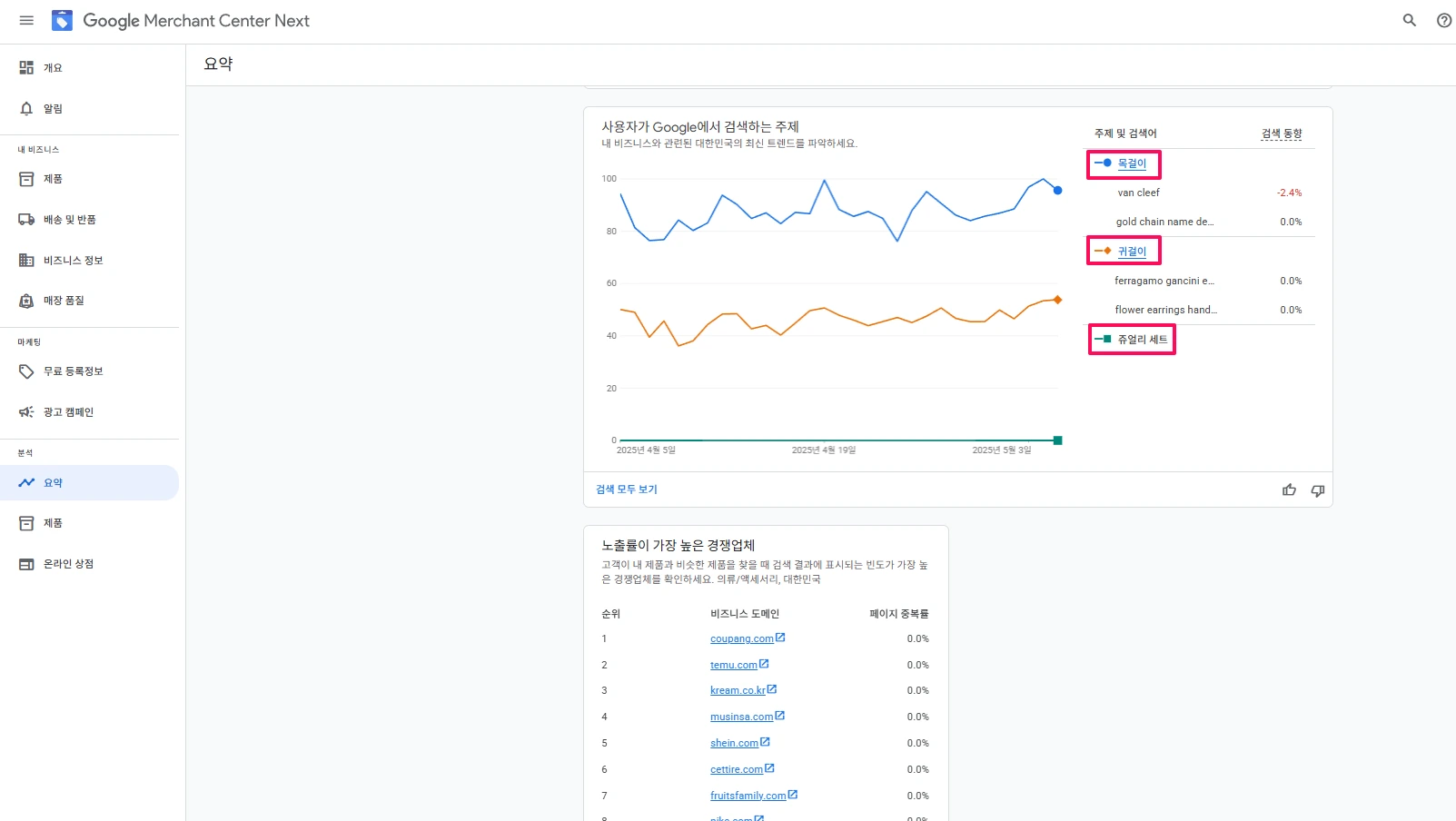Open the help question mark icon
Viewport: 1456px width, 821px height.
[1443, 20]
